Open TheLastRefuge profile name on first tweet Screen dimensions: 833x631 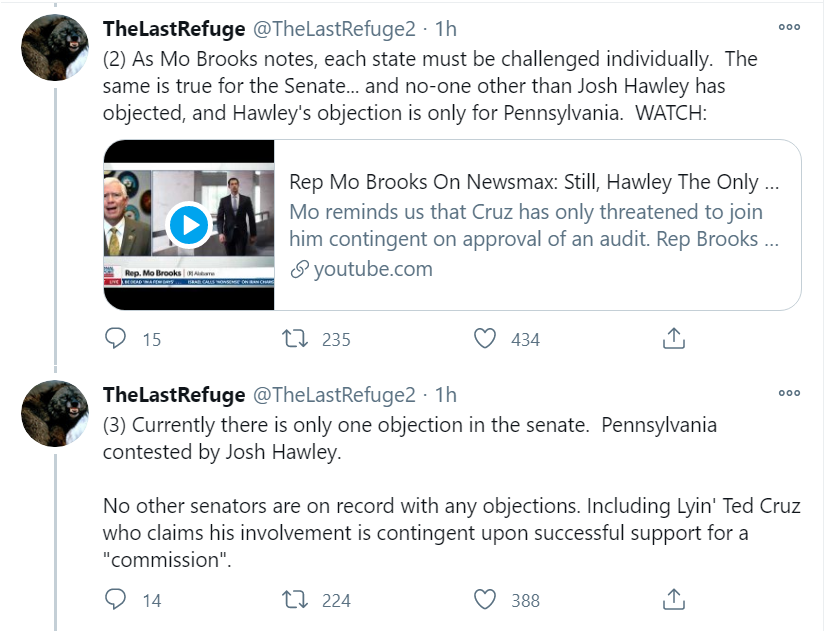coord(174,29)
